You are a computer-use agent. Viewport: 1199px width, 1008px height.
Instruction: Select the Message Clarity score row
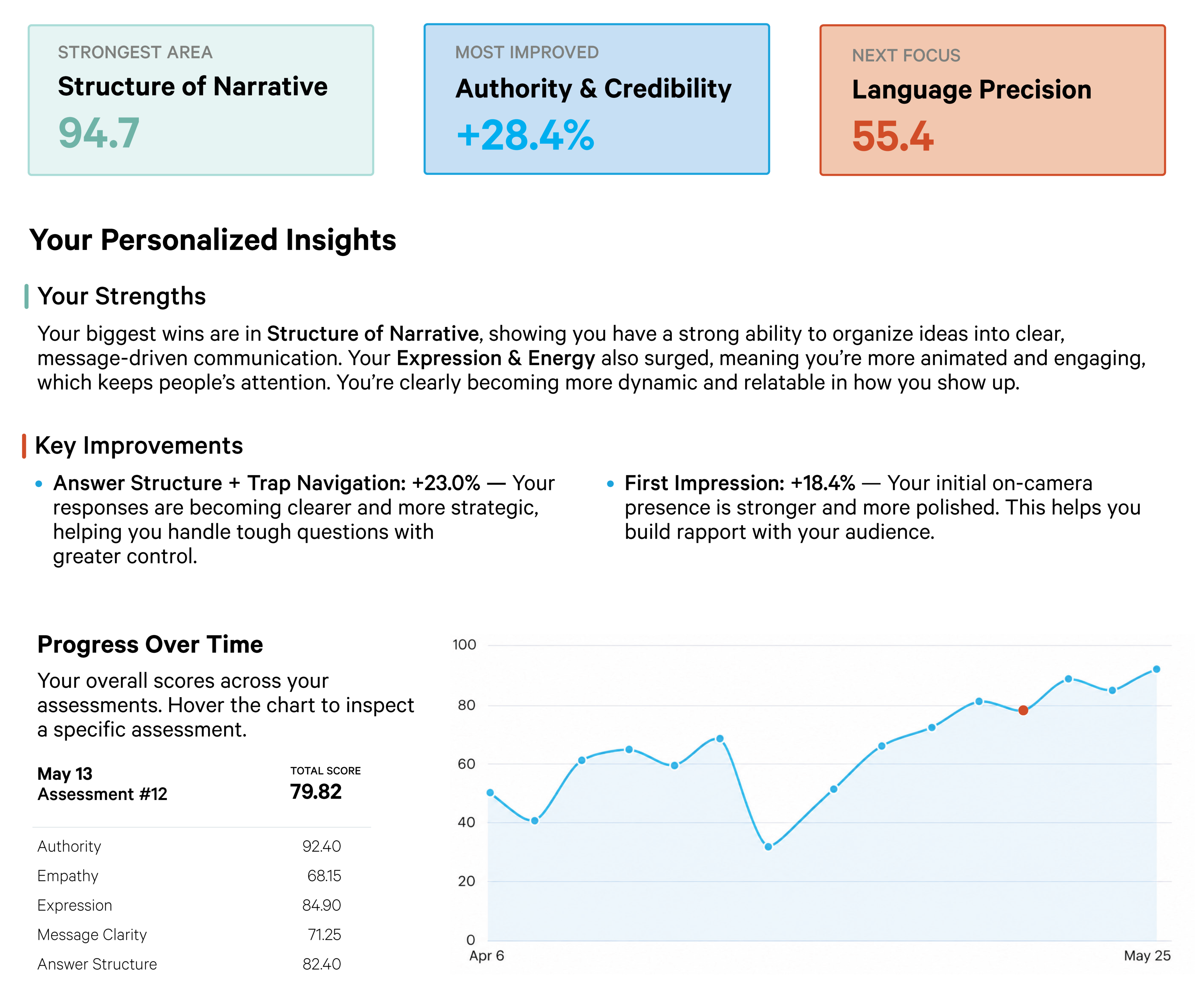click(x=189, y=935)
